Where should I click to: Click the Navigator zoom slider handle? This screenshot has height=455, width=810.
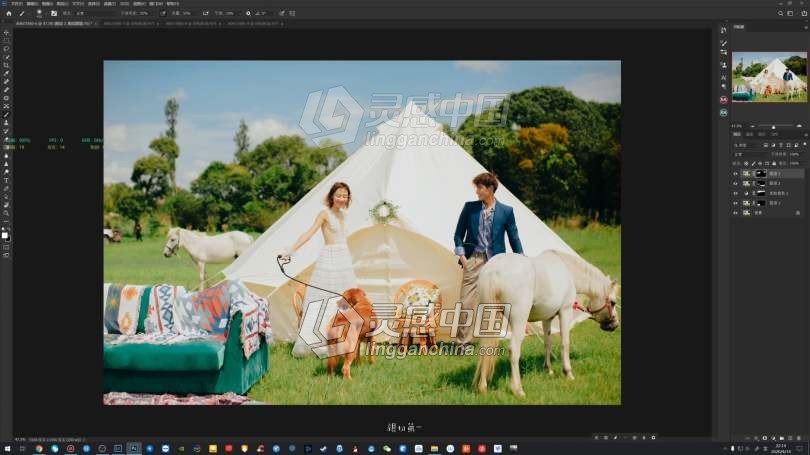pyautogui.click(x=773, y=127)
